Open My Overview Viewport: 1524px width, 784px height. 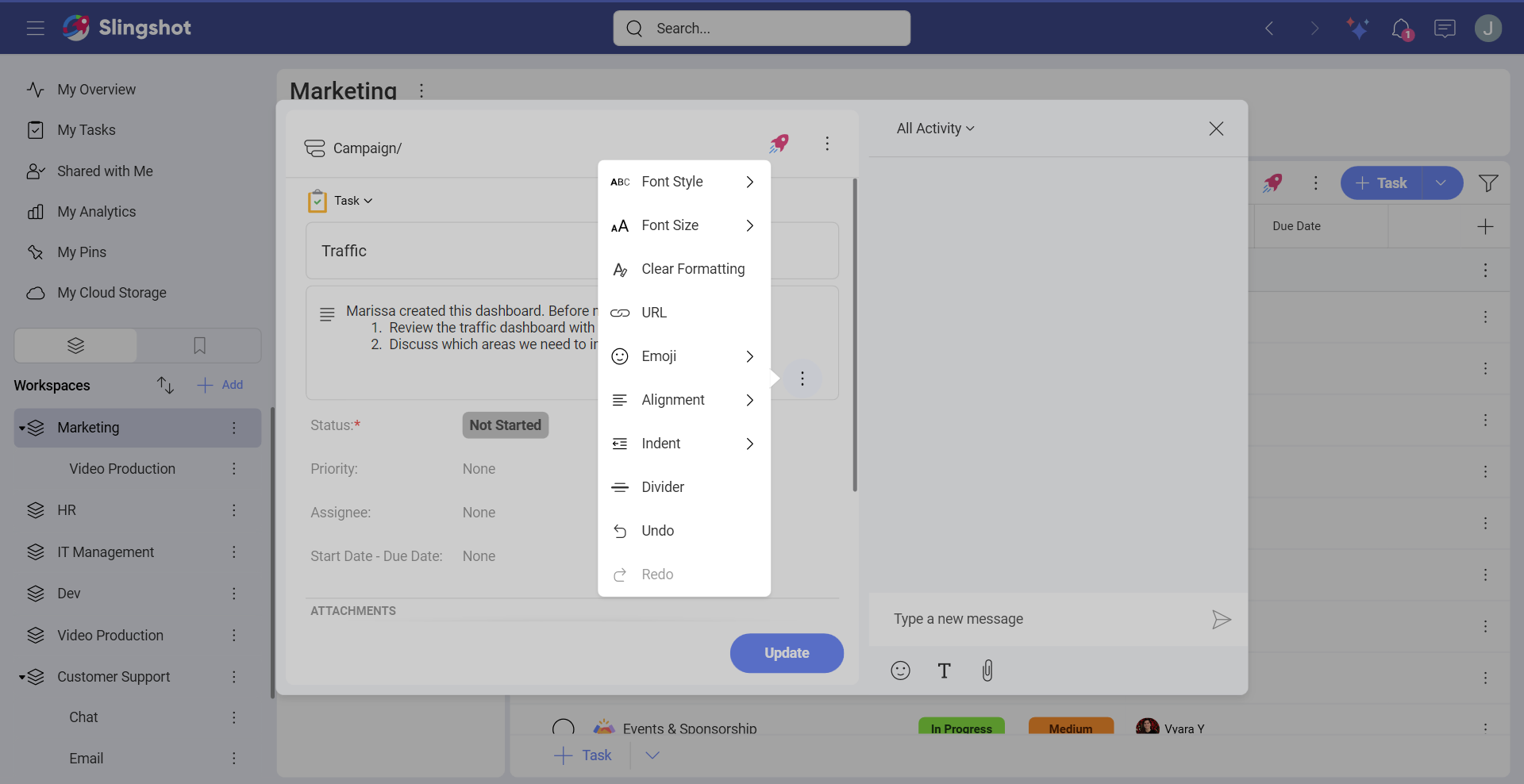(x=96, y=90)
